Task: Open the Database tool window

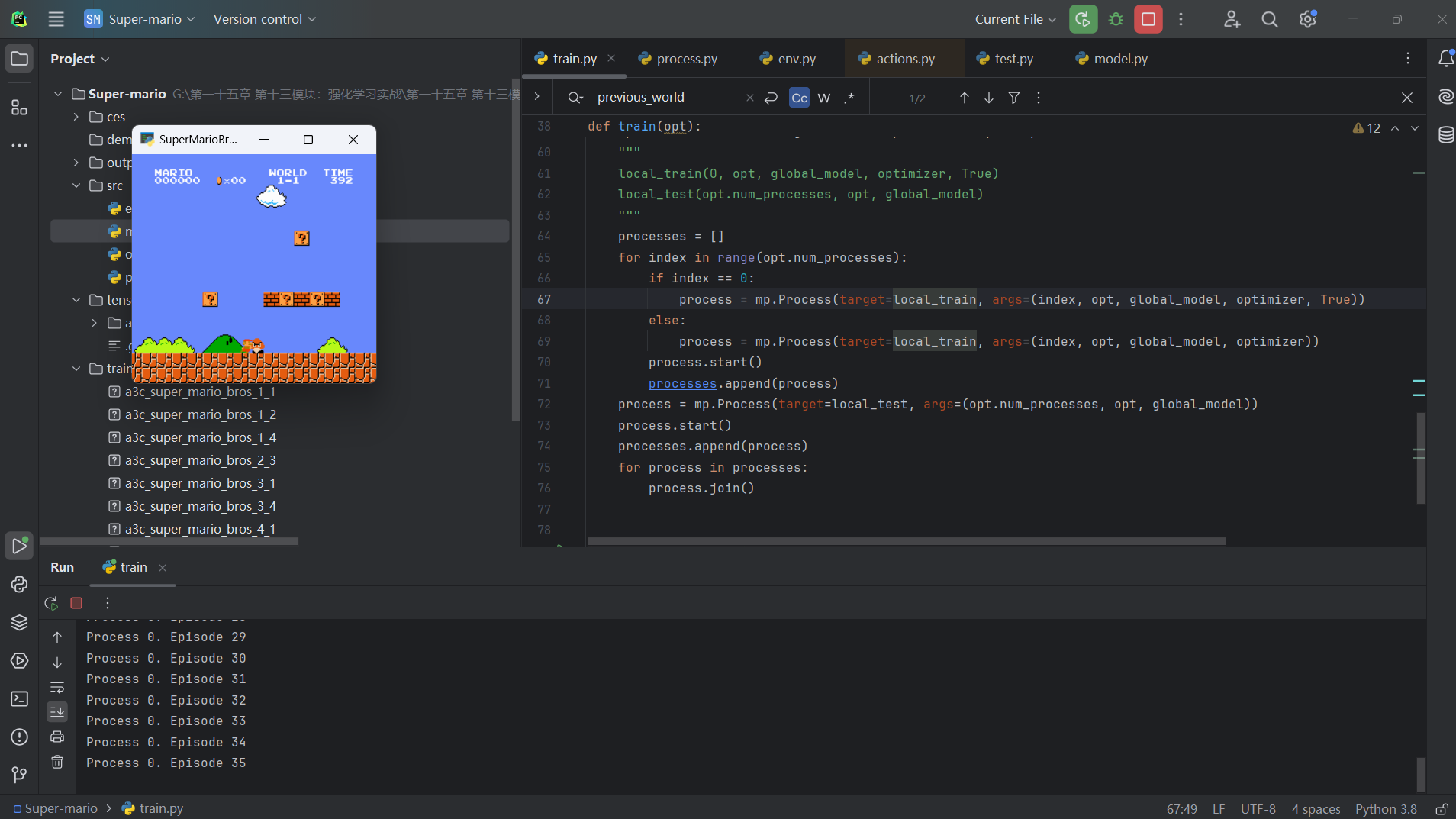Action: click(1445, 136)
